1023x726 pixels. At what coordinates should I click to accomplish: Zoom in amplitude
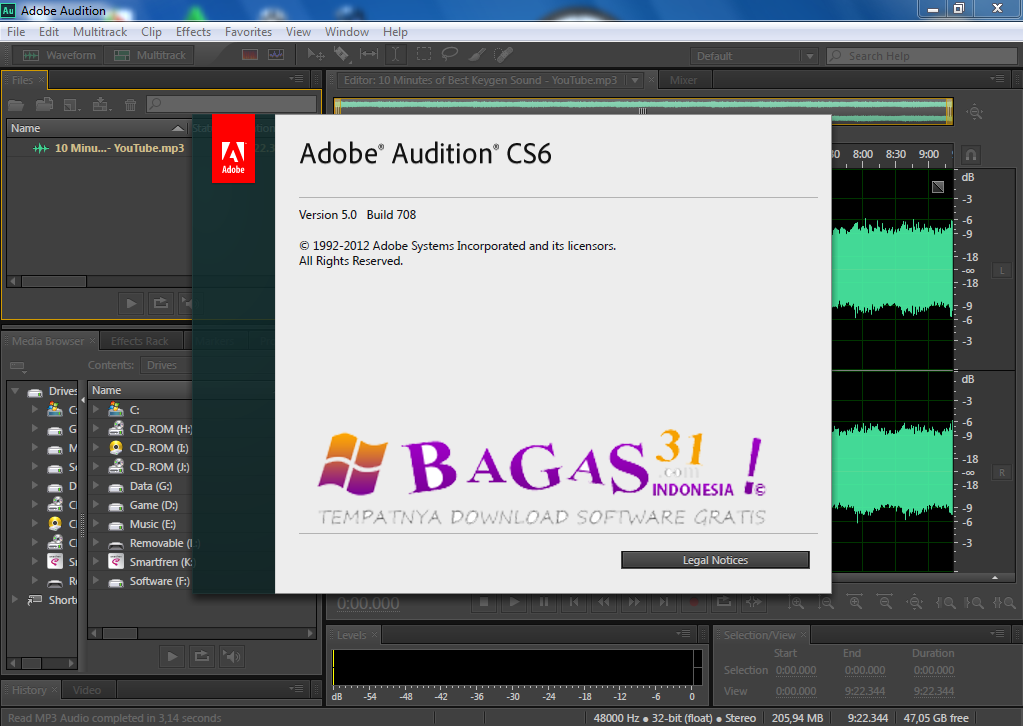(796, 603)
